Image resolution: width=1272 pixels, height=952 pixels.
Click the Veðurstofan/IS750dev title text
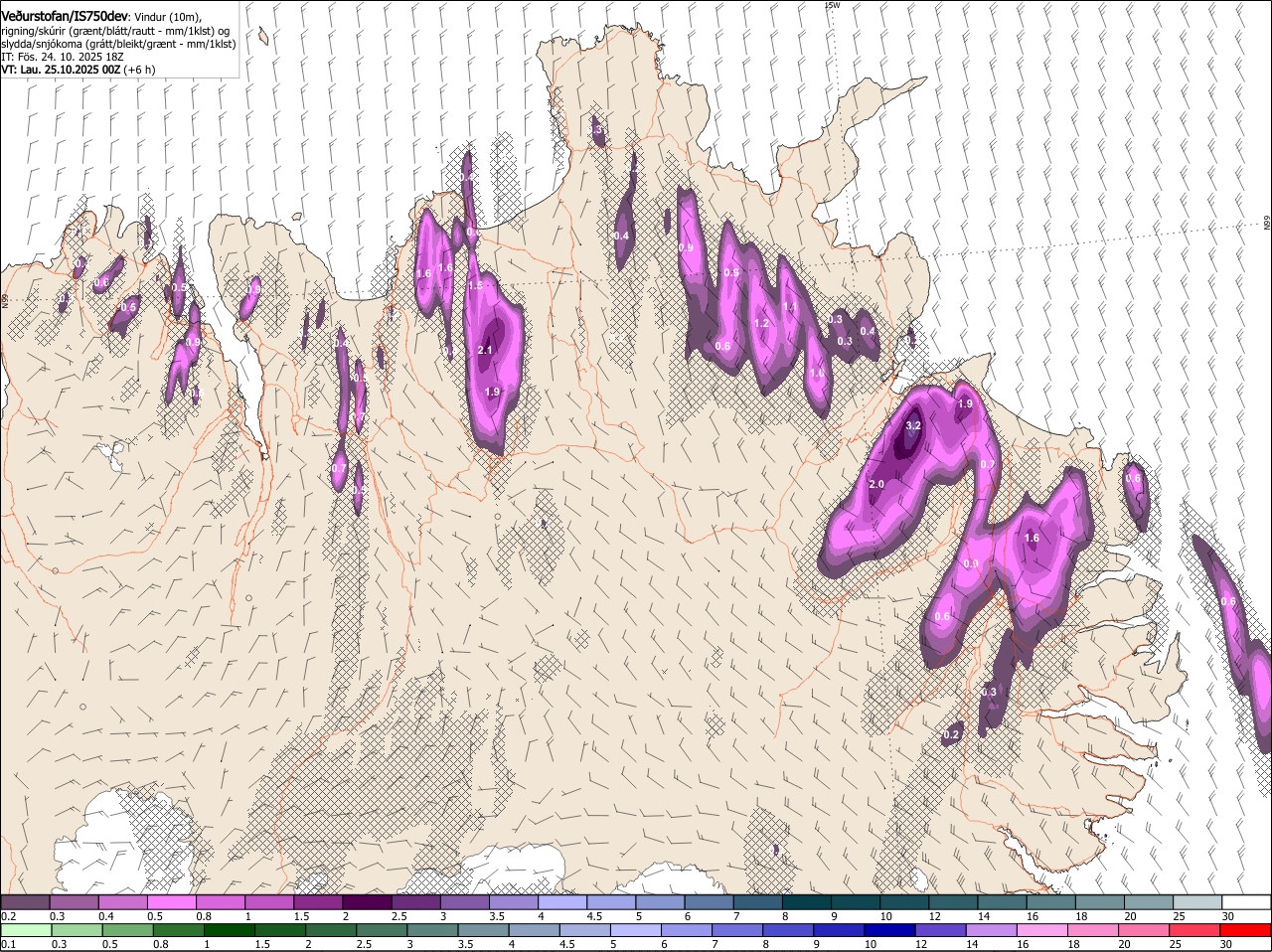[x=65, y=17]
